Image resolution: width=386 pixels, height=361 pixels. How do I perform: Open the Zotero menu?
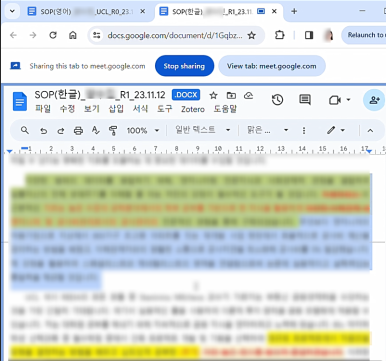click(x=193, y=109)
